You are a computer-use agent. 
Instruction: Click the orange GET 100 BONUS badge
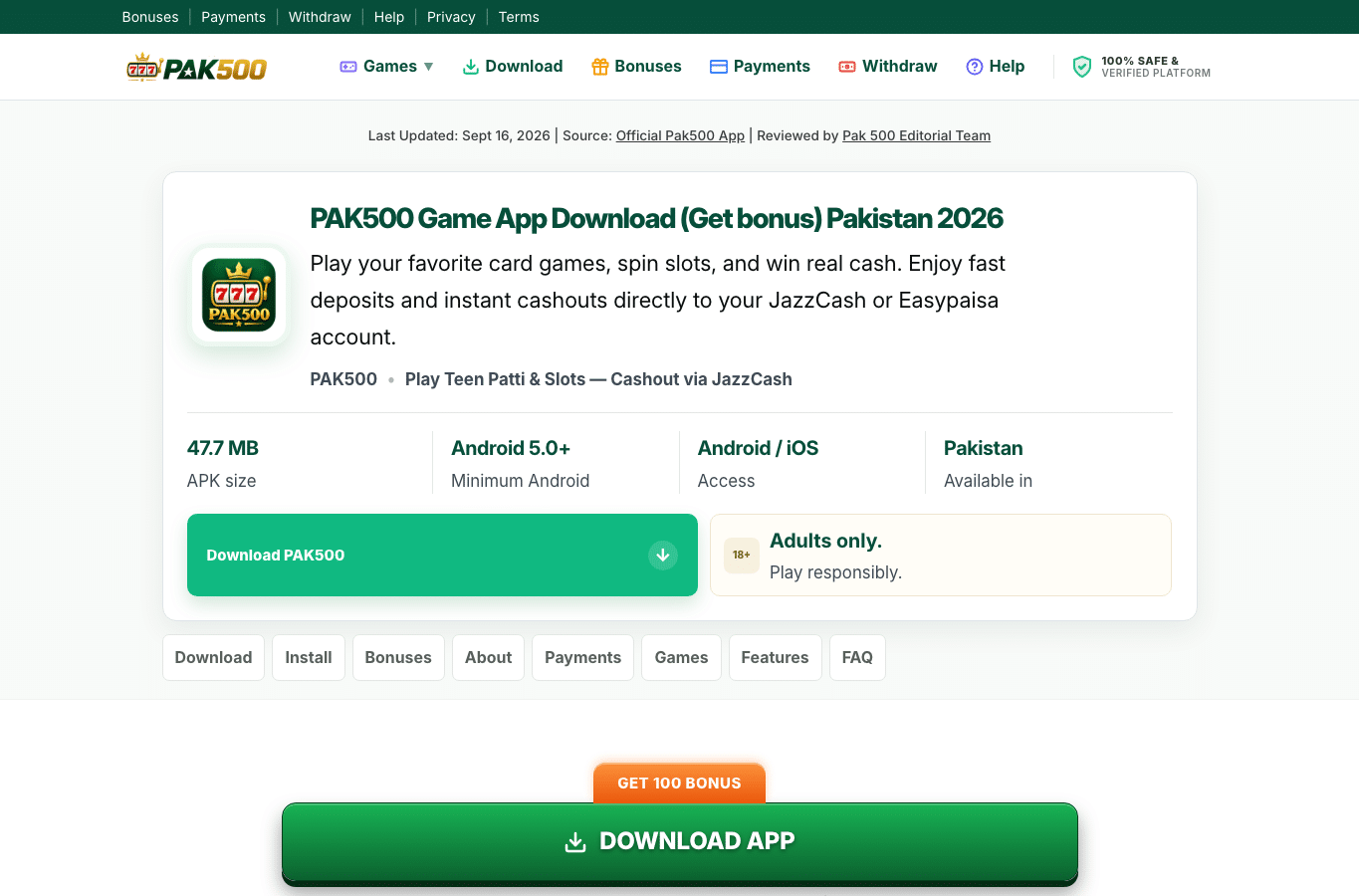click(679, 784)
